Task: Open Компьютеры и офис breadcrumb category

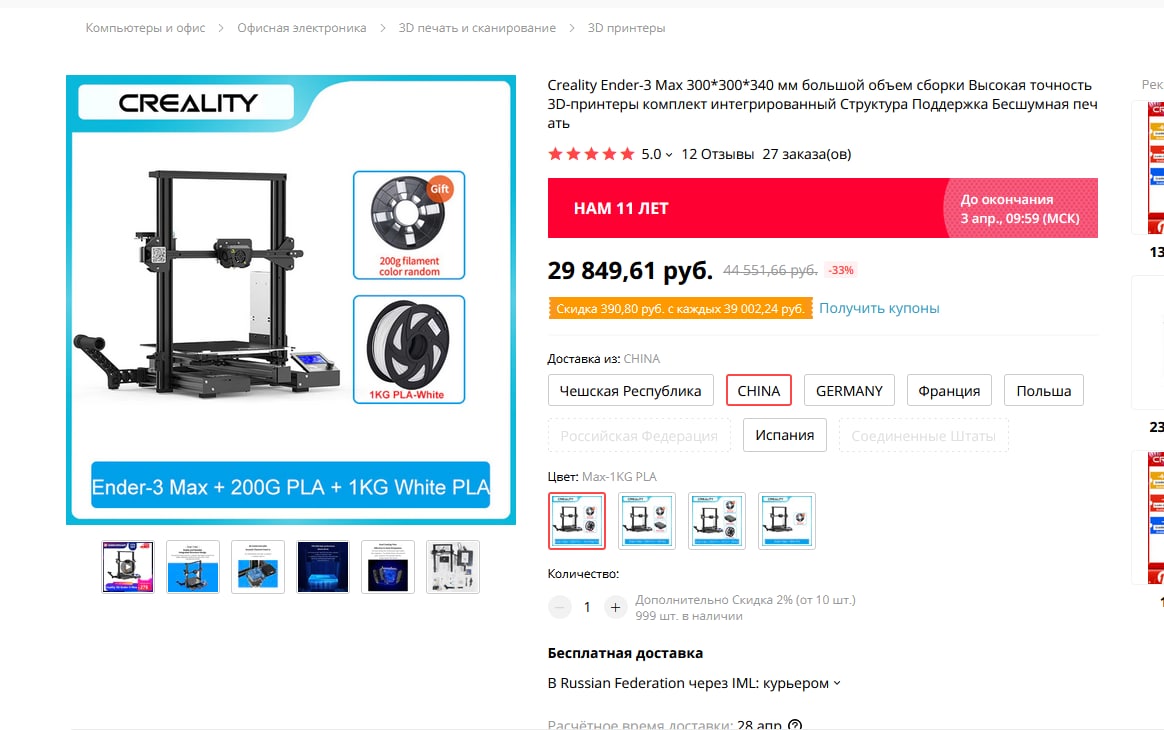Action: click(x=146, y=28)
